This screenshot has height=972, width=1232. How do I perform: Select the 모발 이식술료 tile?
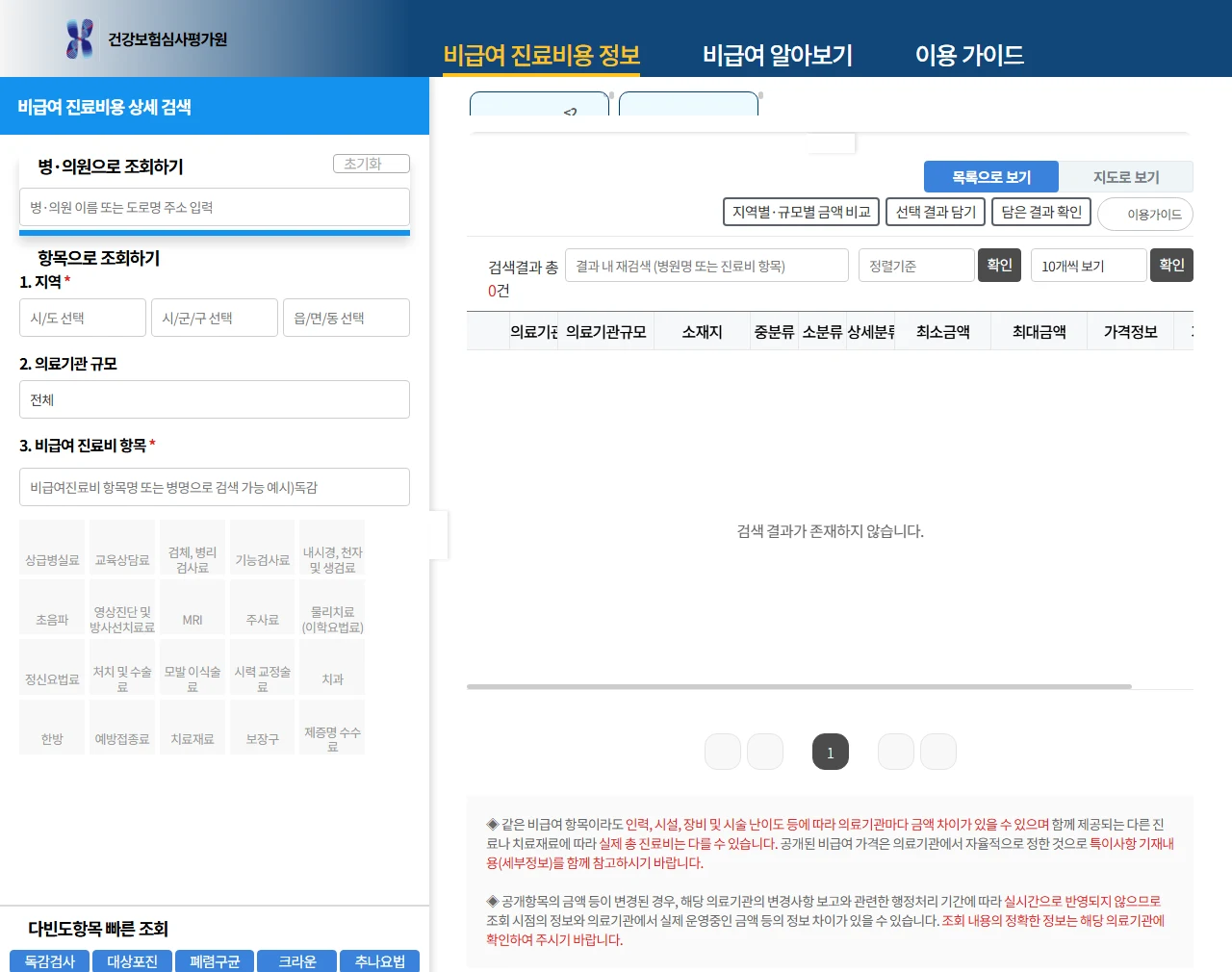(192, 667)
